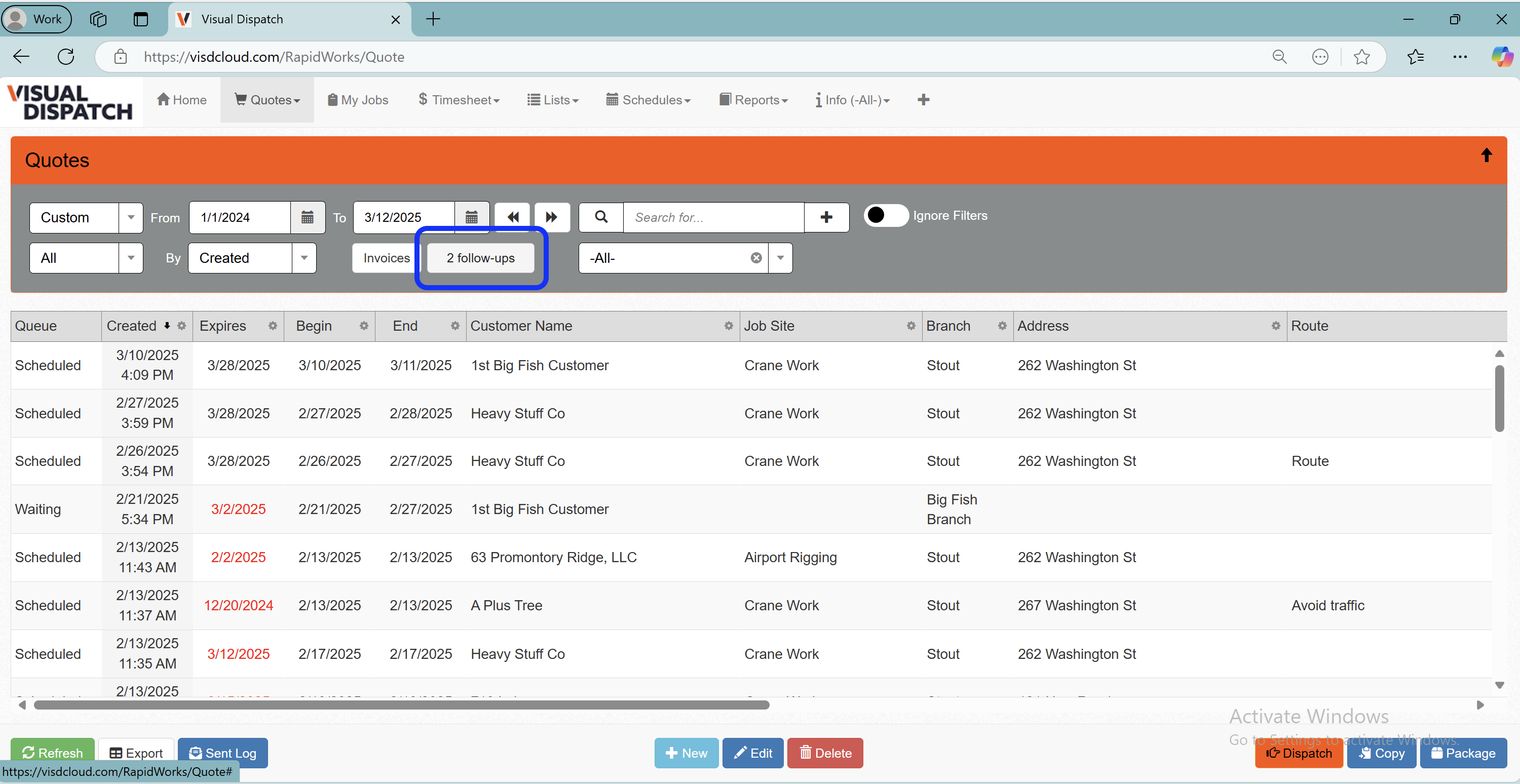Viewport: 1520px width, 784px height.
Task: Expand the All queue dropdown
Action: click(x=130, y=258)
